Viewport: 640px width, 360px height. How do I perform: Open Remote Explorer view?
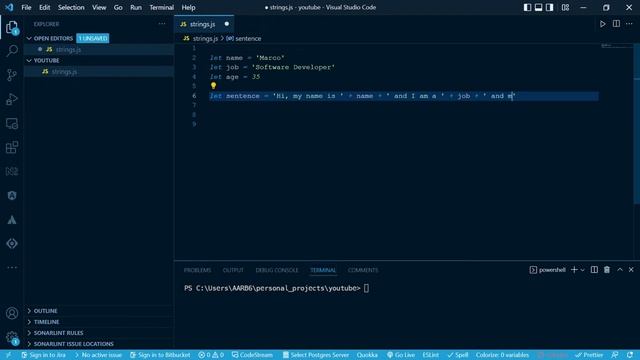(12, 123)
